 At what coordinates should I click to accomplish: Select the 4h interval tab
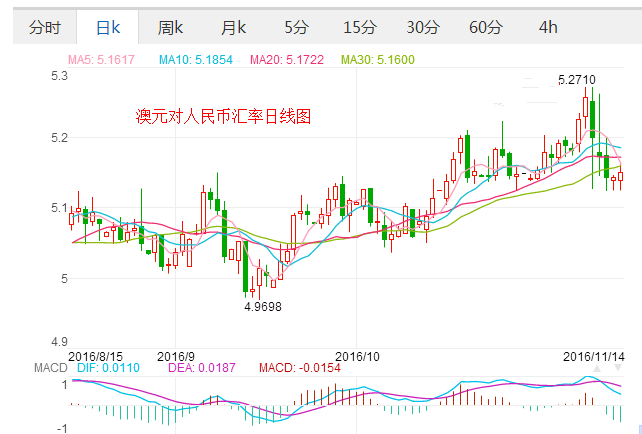pyautogui.click(x=548, y=28)
